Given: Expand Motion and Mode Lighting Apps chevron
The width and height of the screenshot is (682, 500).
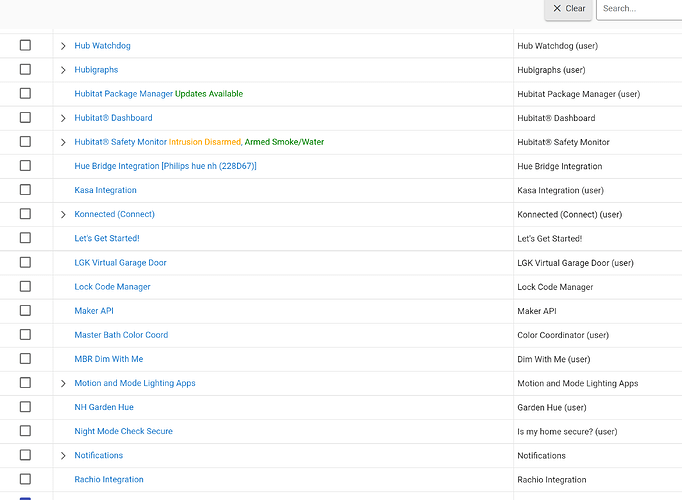Looking at the screenshot, I should click(x=63, y=383).
